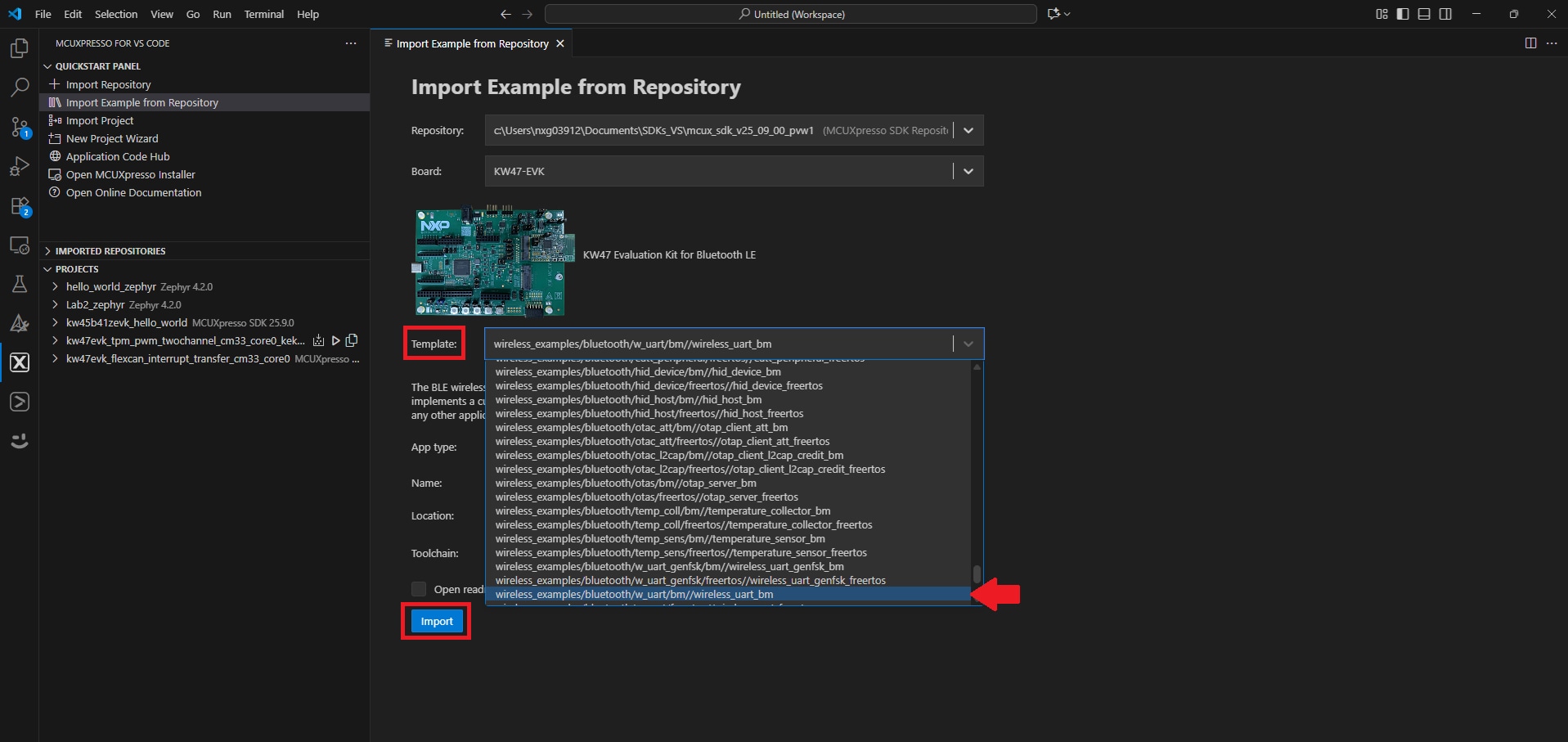
Task: Open the Extensions view showing badge 2
Action: (19, 207)
